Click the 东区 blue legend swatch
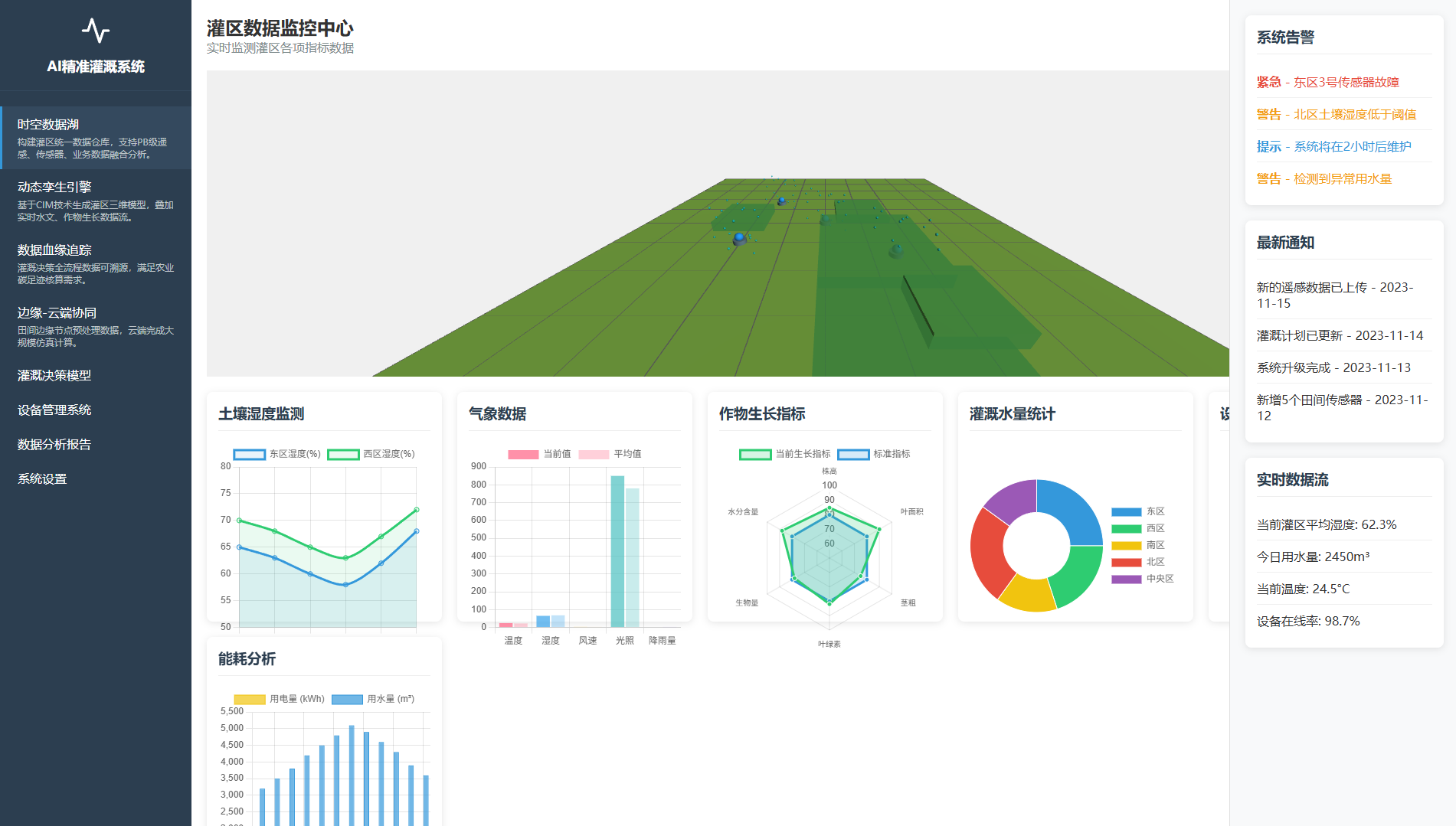This screenshot has height=826, width=1456. point(1126,512)
